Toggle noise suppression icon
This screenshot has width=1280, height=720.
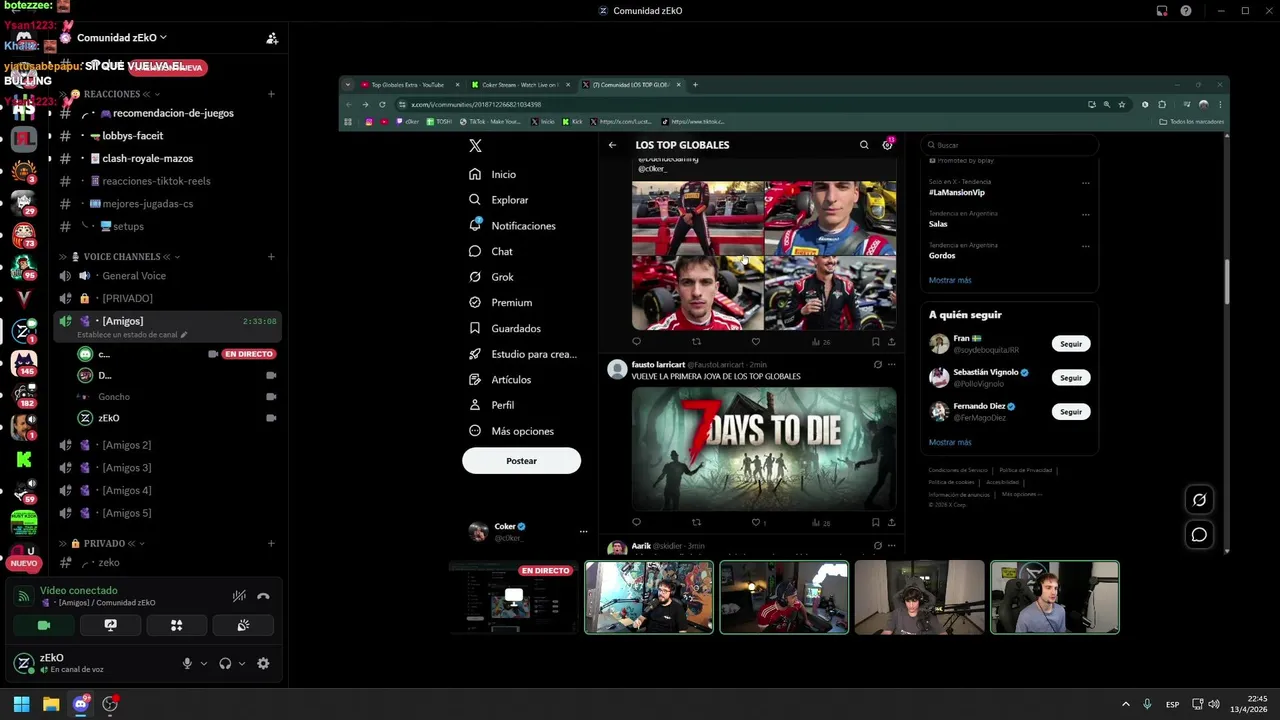pos(239,596)
